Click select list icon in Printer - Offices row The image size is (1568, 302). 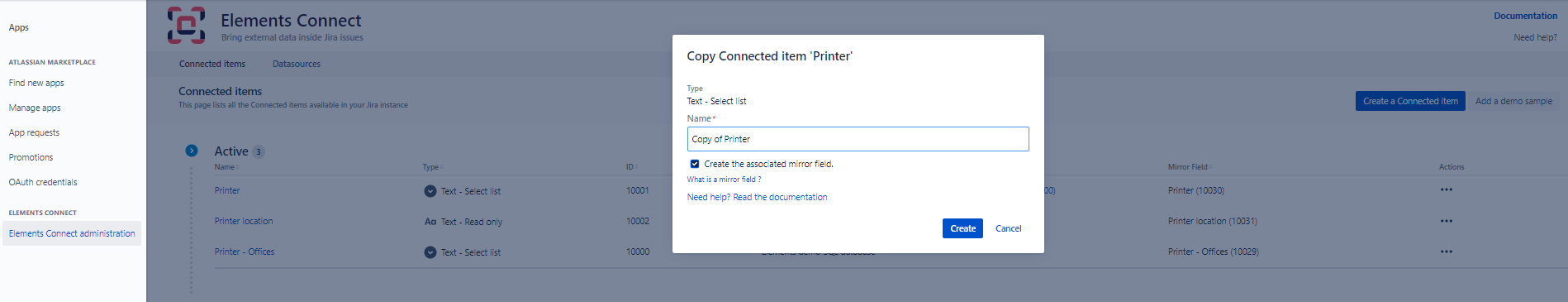point(430,252)
